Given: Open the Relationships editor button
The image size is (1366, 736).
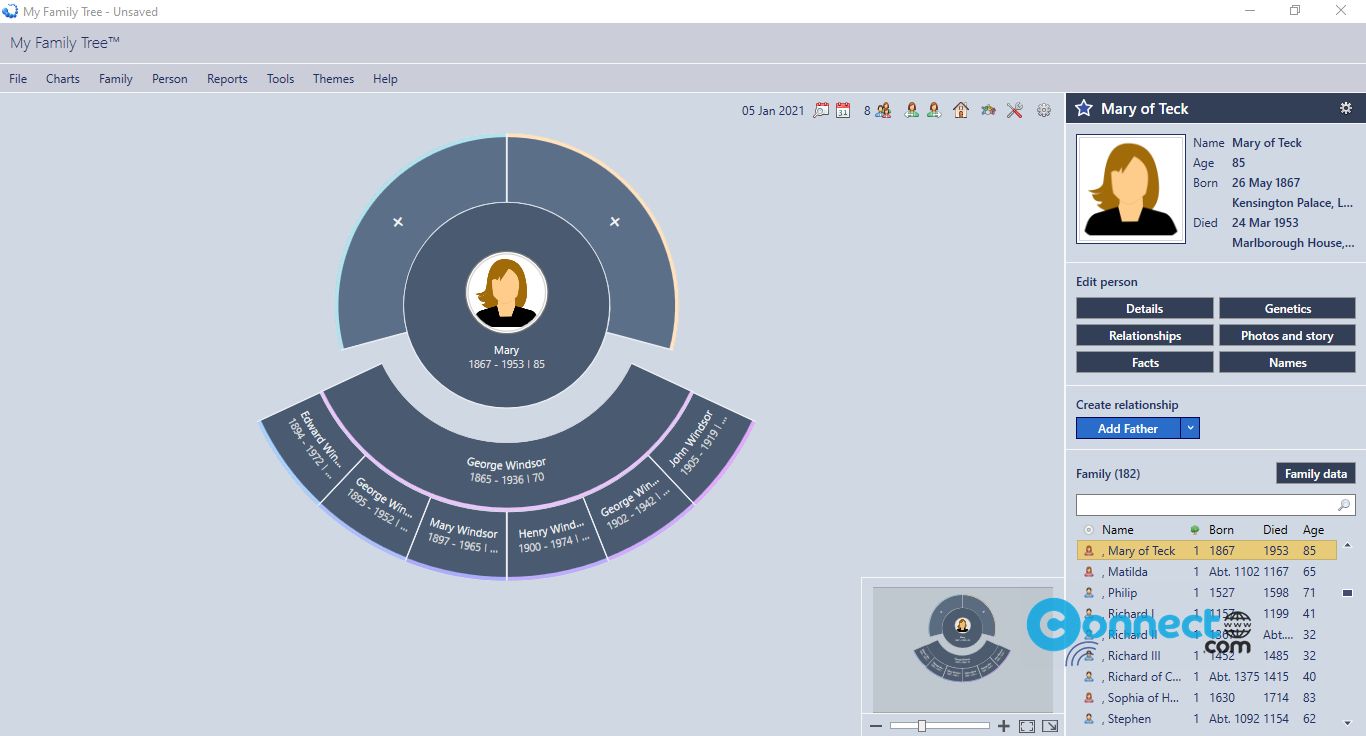Looking at the screenshot, I should point(1145,335).
